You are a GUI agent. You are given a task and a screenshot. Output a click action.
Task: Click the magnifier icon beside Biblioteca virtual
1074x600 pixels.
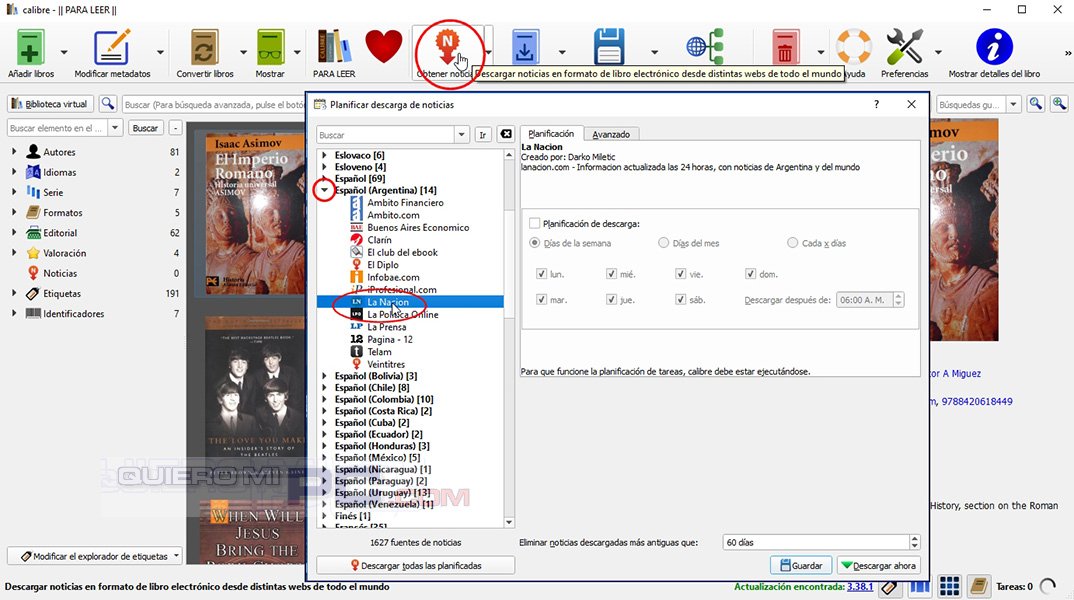click(x=108, y=104)
